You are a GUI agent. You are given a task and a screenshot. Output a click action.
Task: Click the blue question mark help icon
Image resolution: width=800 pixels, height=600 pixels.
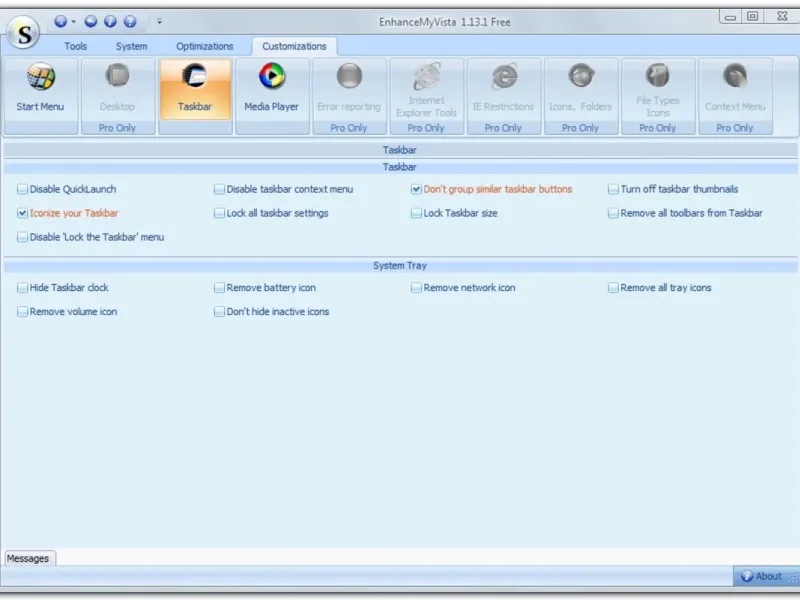pyautogui.click(x=130, y=21)
